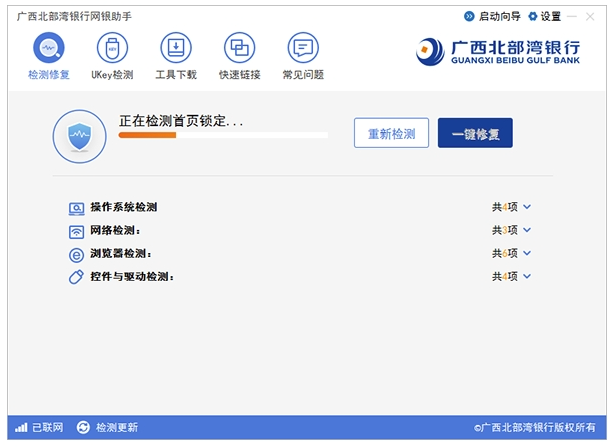Image resolution: width=614 pixels, height=447 pixels.
Task: Open the 常见问题 chat bubble icon
Action: (x=303, y=48)
